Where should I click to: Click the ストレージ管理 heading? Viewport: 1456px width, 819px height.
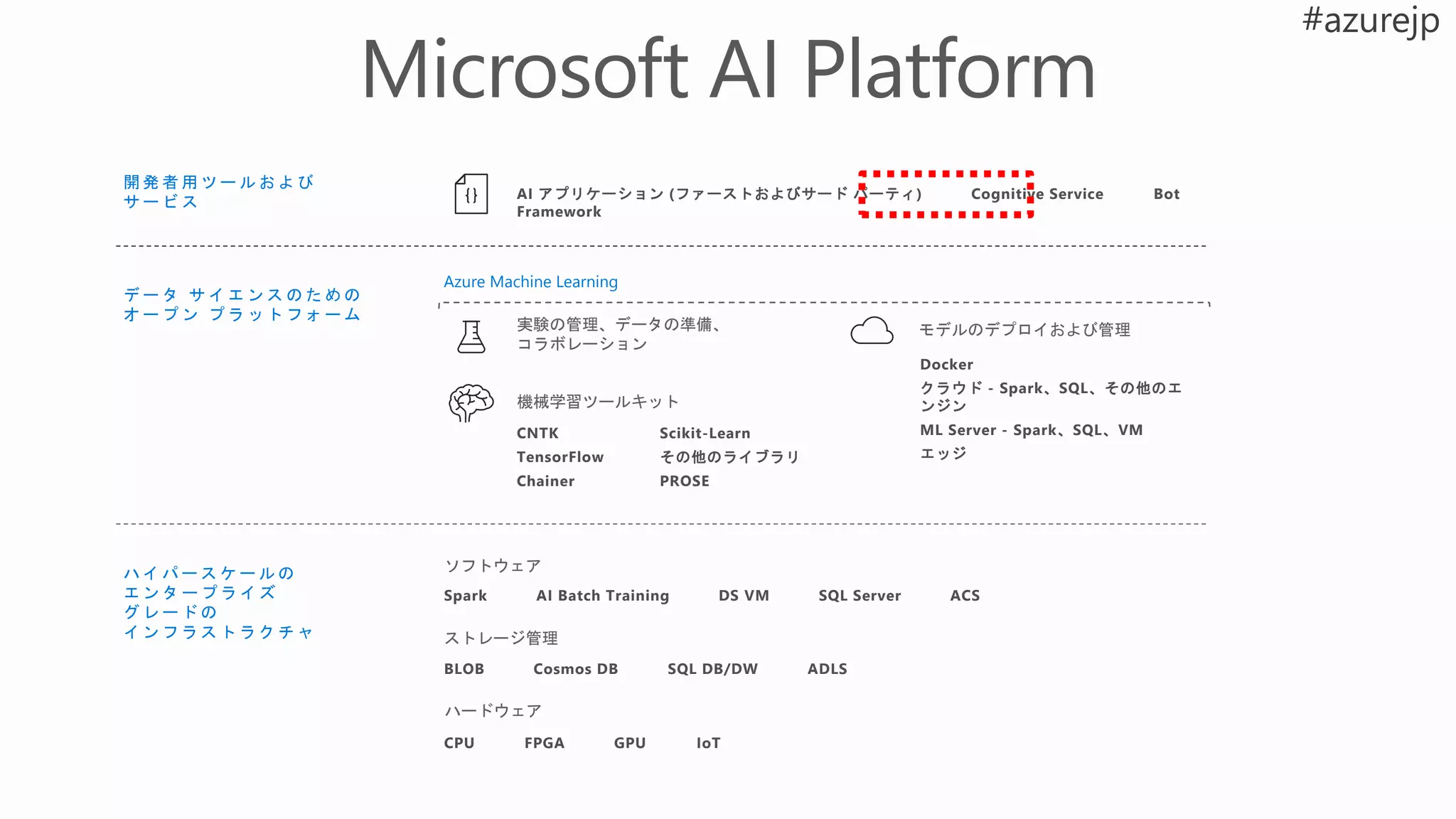click(x=501, y=638)
